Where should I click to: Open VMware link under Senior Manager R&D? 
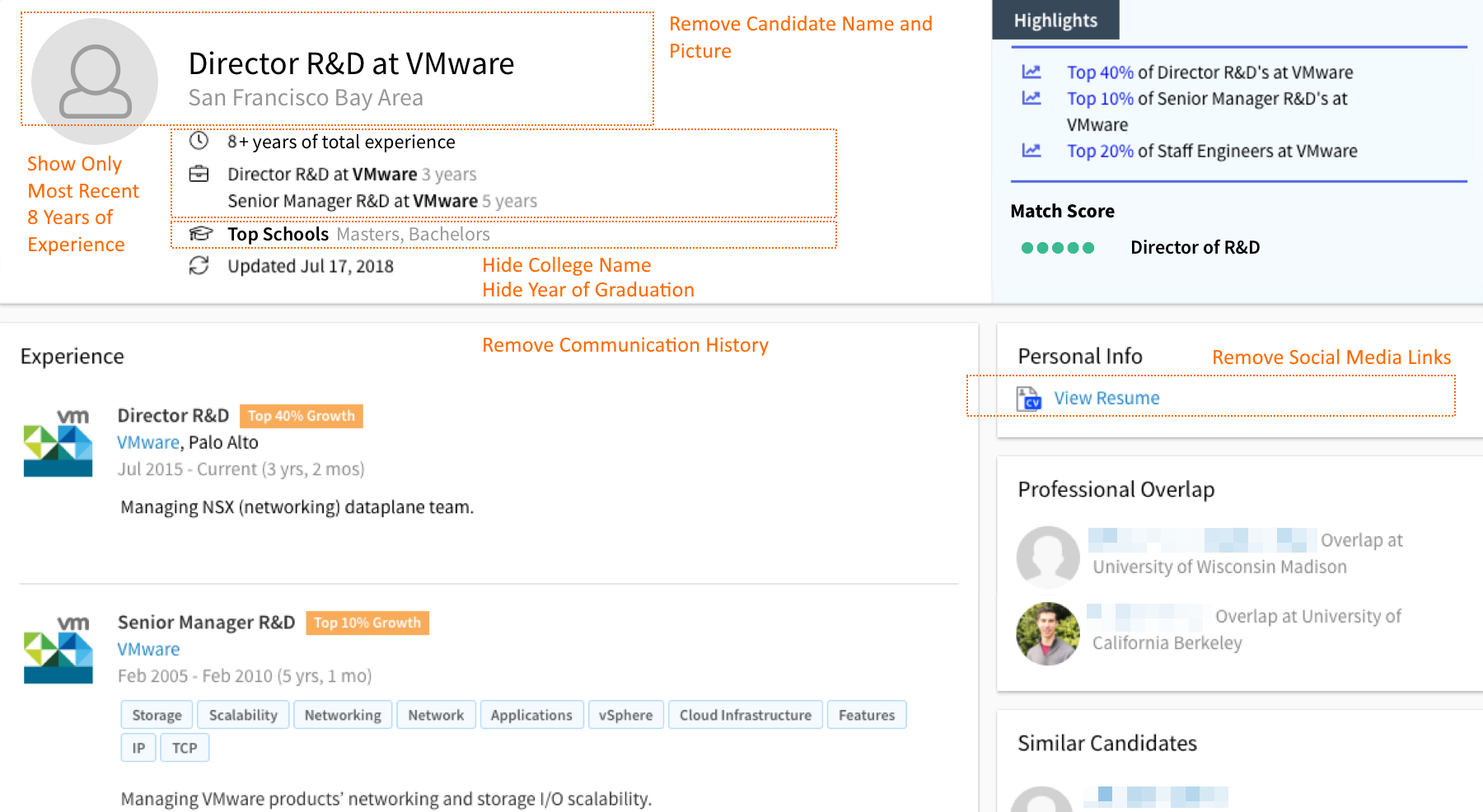tap(148, 649)
